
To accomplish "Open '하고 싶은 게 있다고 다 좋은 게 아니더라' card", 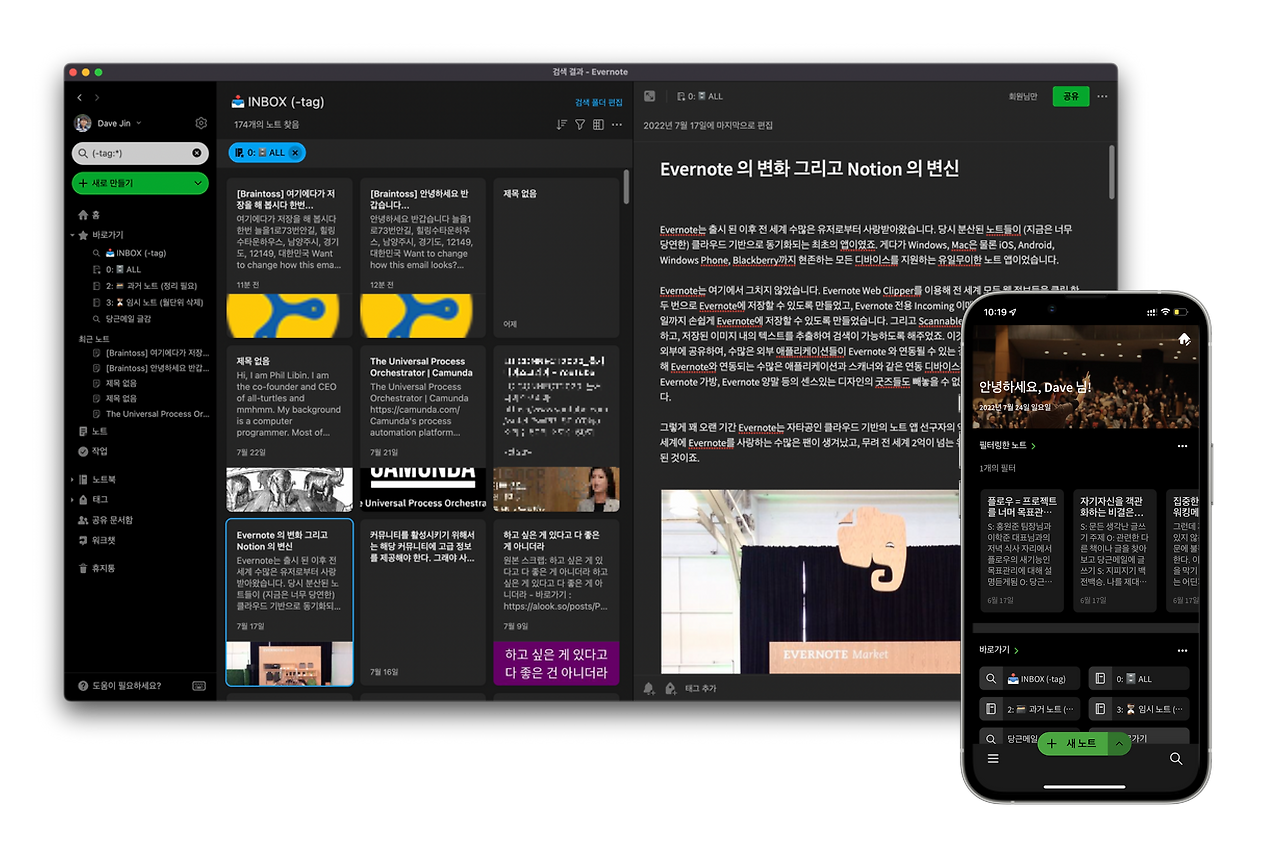I will (x=556, y=602).
